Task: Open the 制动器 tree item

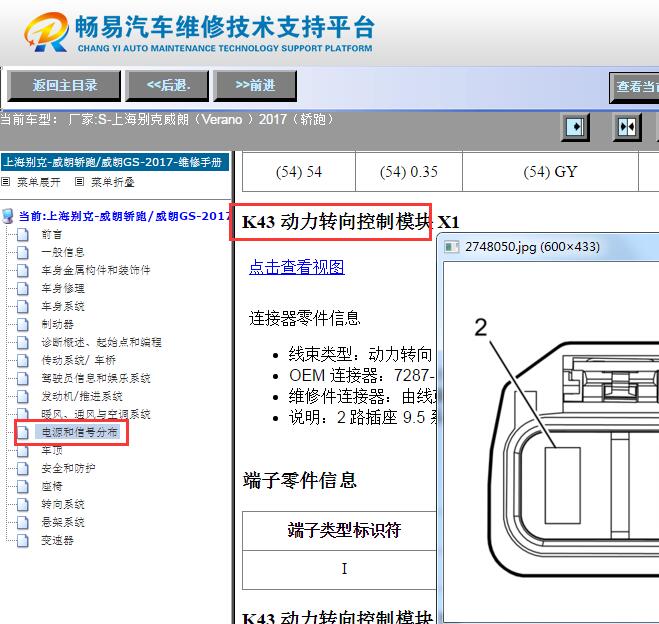Action: tap(58, 324)
